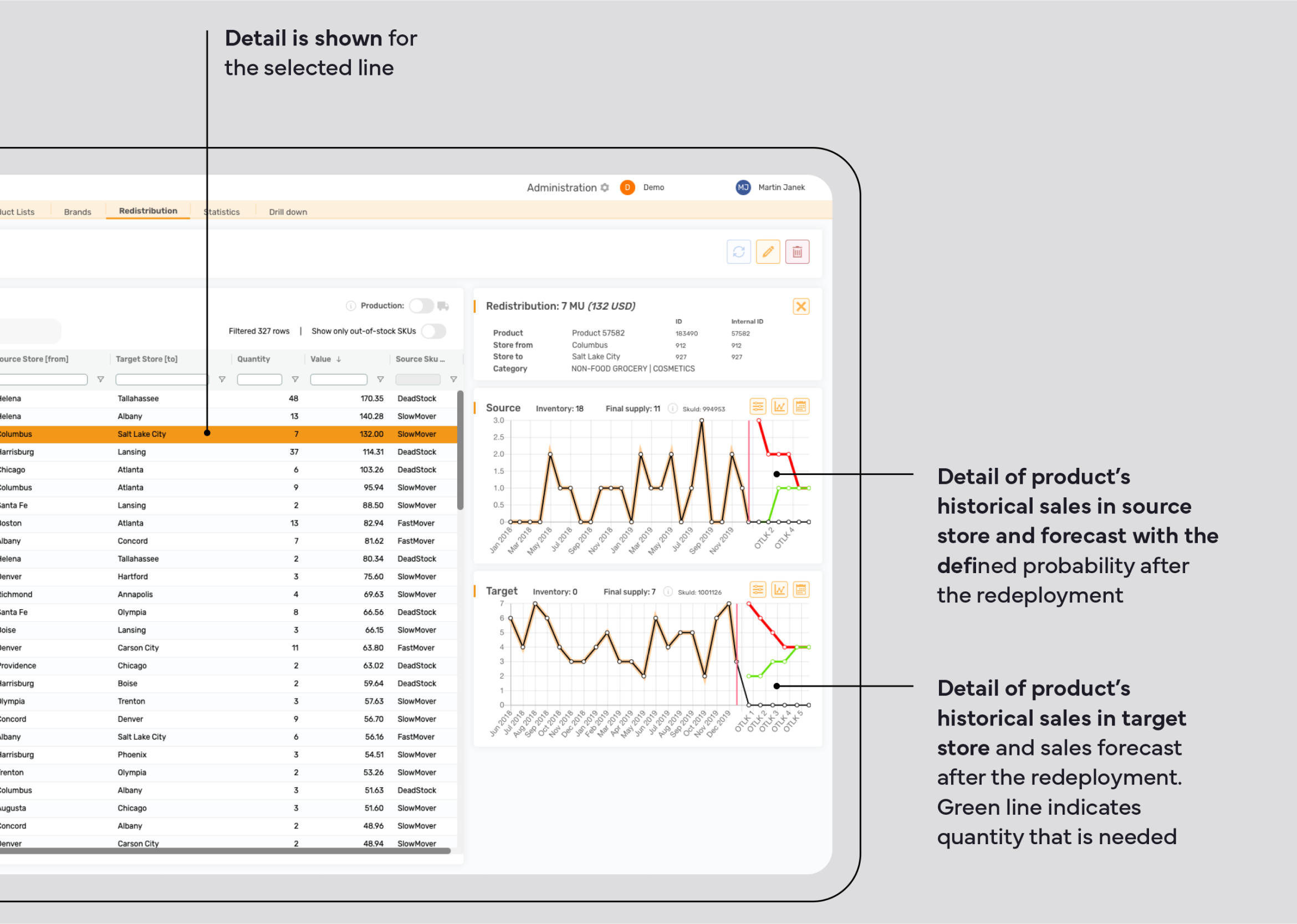This screenshot has width=1297, height=924.
Task: Open the Redistribution tab
Action: [148, 211]
